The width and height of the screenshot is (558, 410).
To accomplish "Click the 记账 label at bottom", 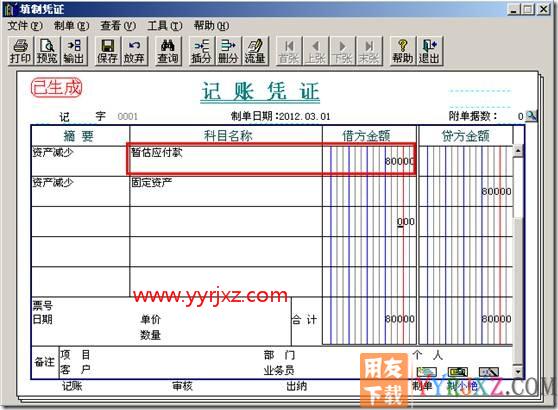I will click(72, 386).
